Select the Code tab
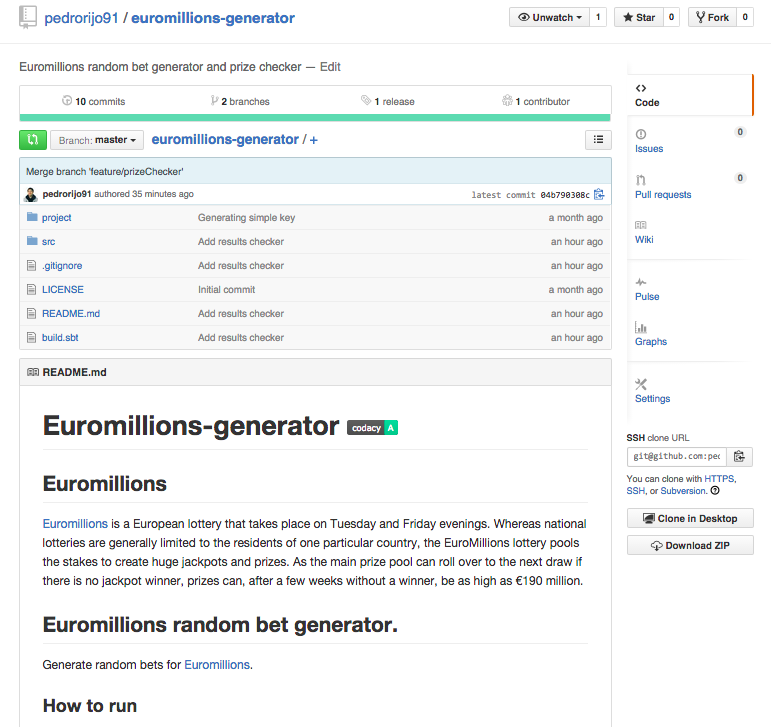 click(x=647, y=95)
